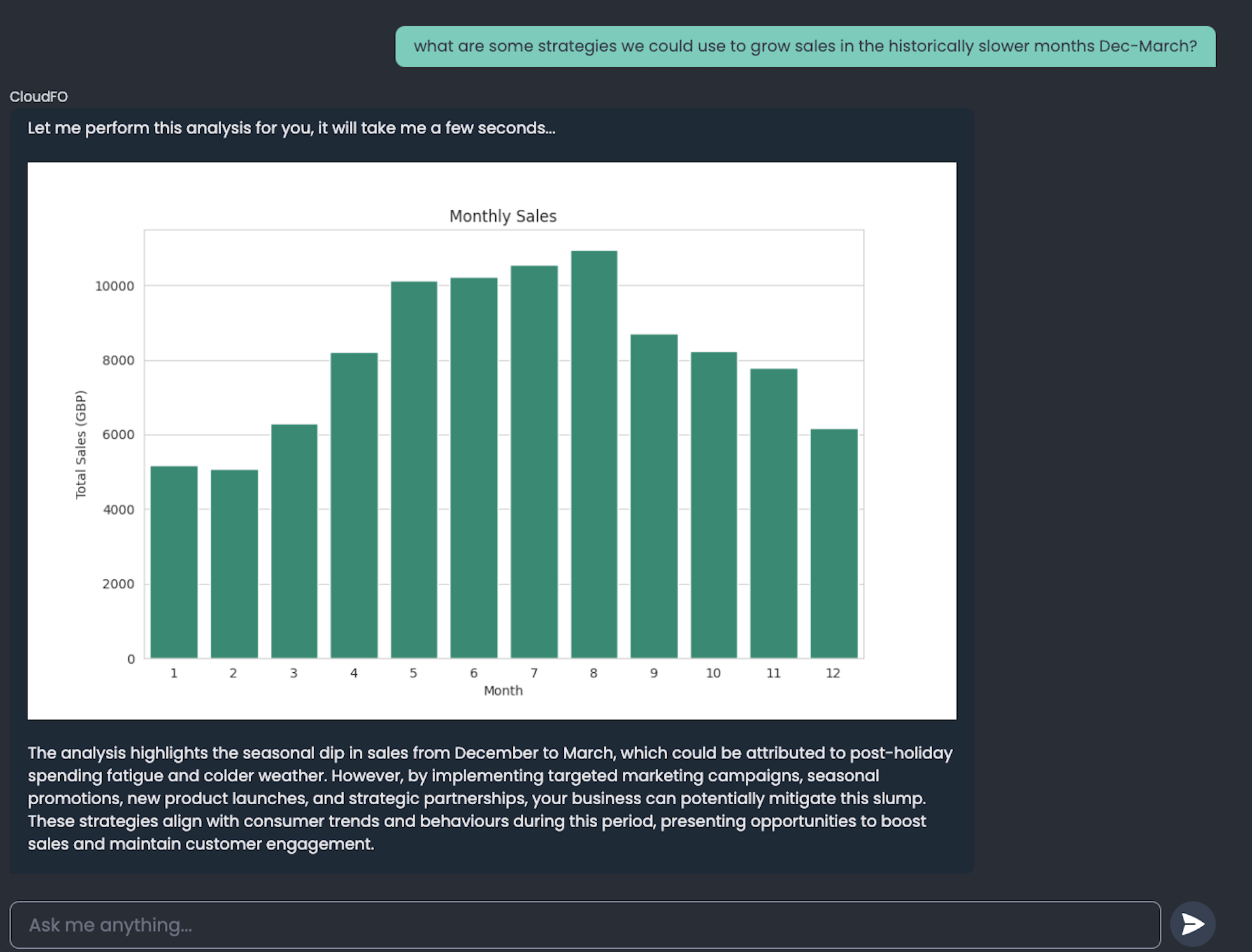The image size is (1252, 952).
Task: Click the October sales bar
Action: pyautogui.click(x=713, y=503)
